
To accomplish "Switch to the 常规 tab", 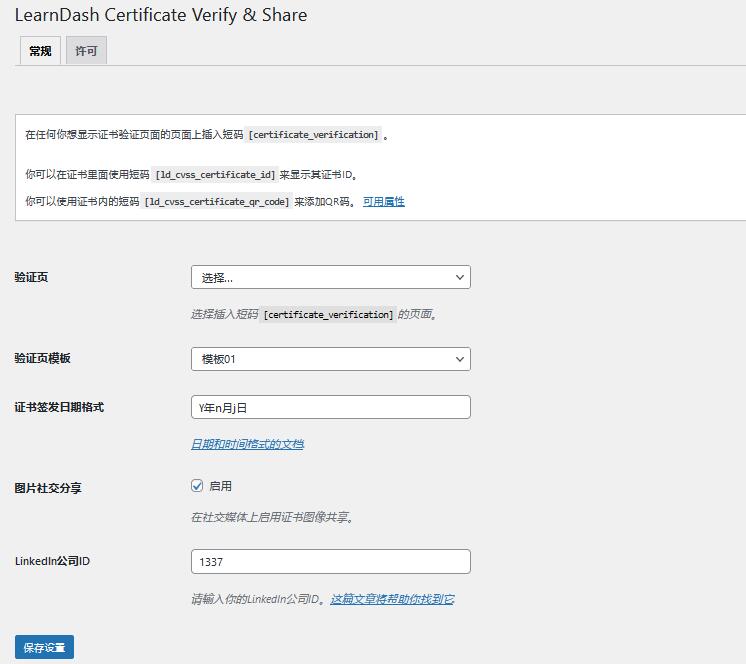I will point(40,51).
